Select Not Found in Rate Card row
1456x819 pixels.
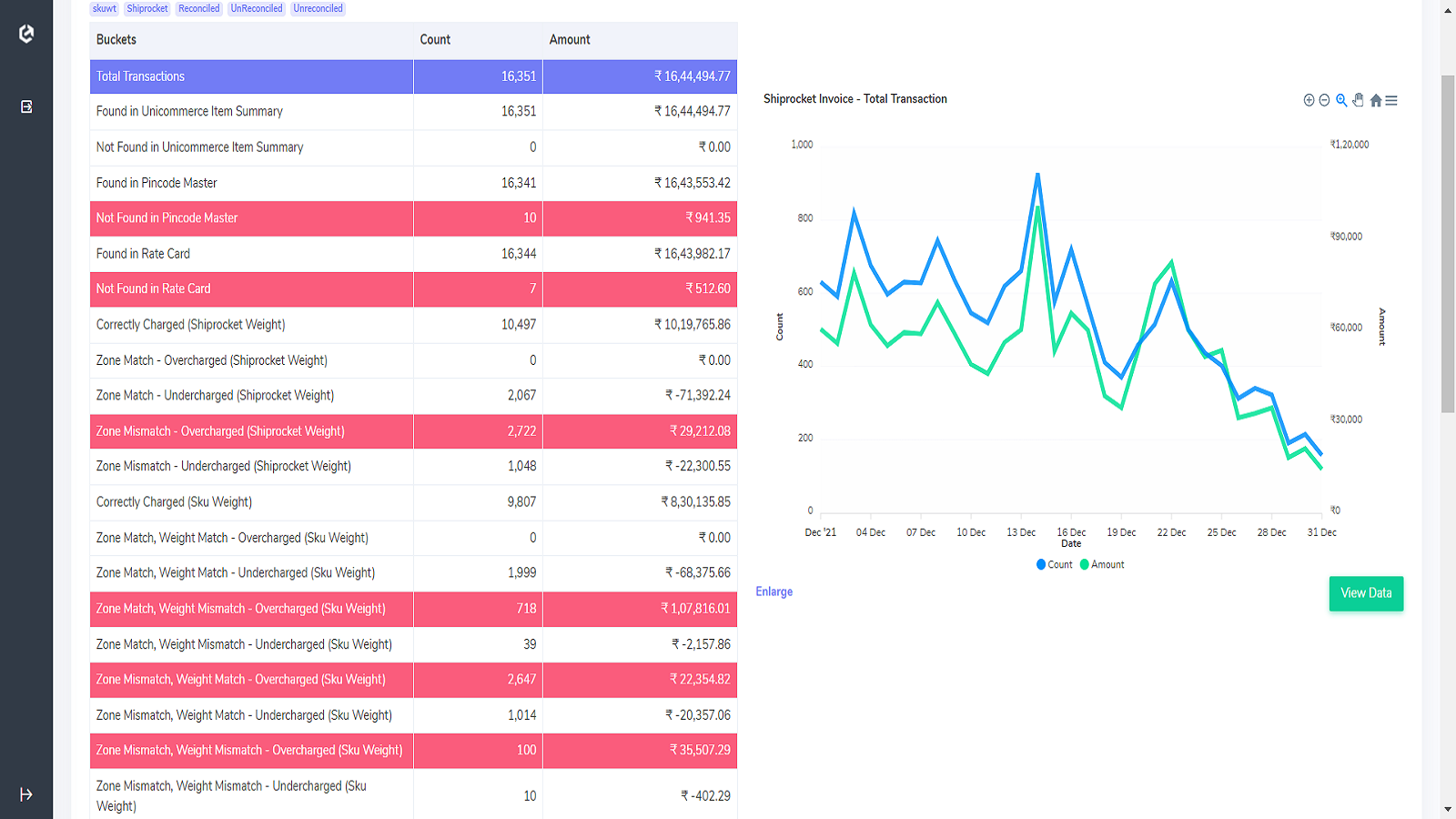(413, 289)
